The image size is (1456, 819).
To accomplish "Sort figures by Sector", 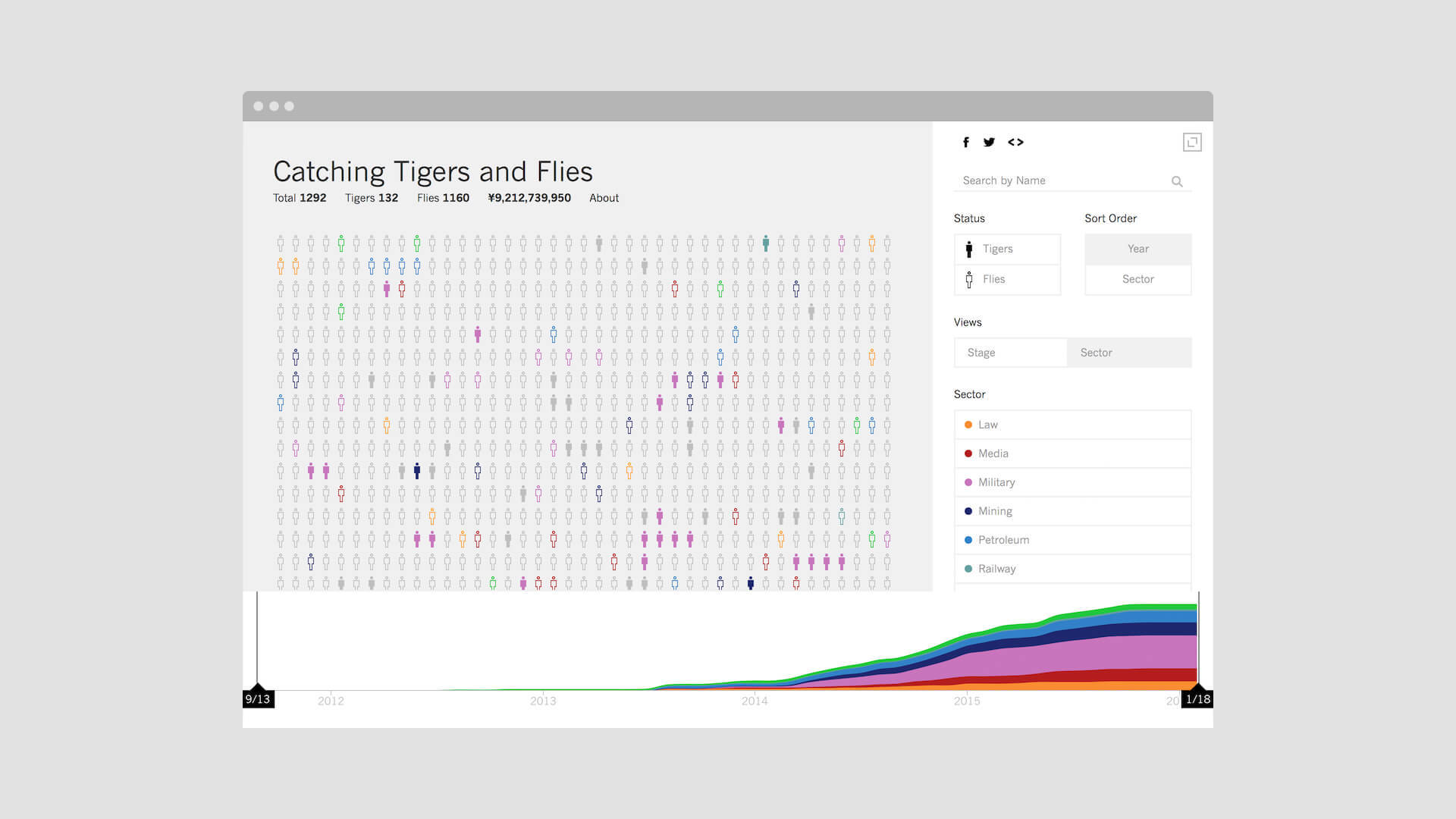I will point(1137,279).
